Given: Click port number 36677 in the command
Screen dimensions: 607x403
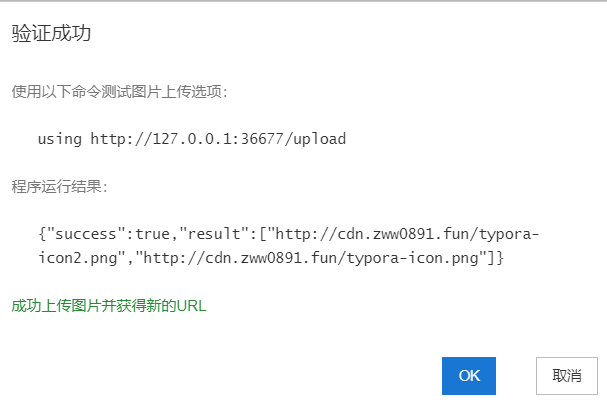Looking at the screenshot, I should point(254,139).
